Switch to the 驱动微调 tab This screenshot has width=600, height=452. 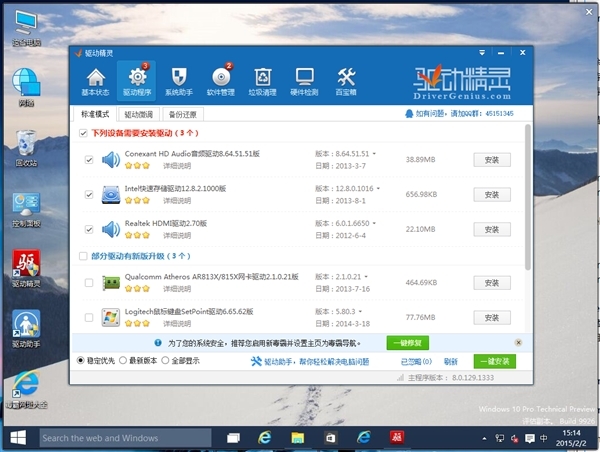(x=139, y=114)
